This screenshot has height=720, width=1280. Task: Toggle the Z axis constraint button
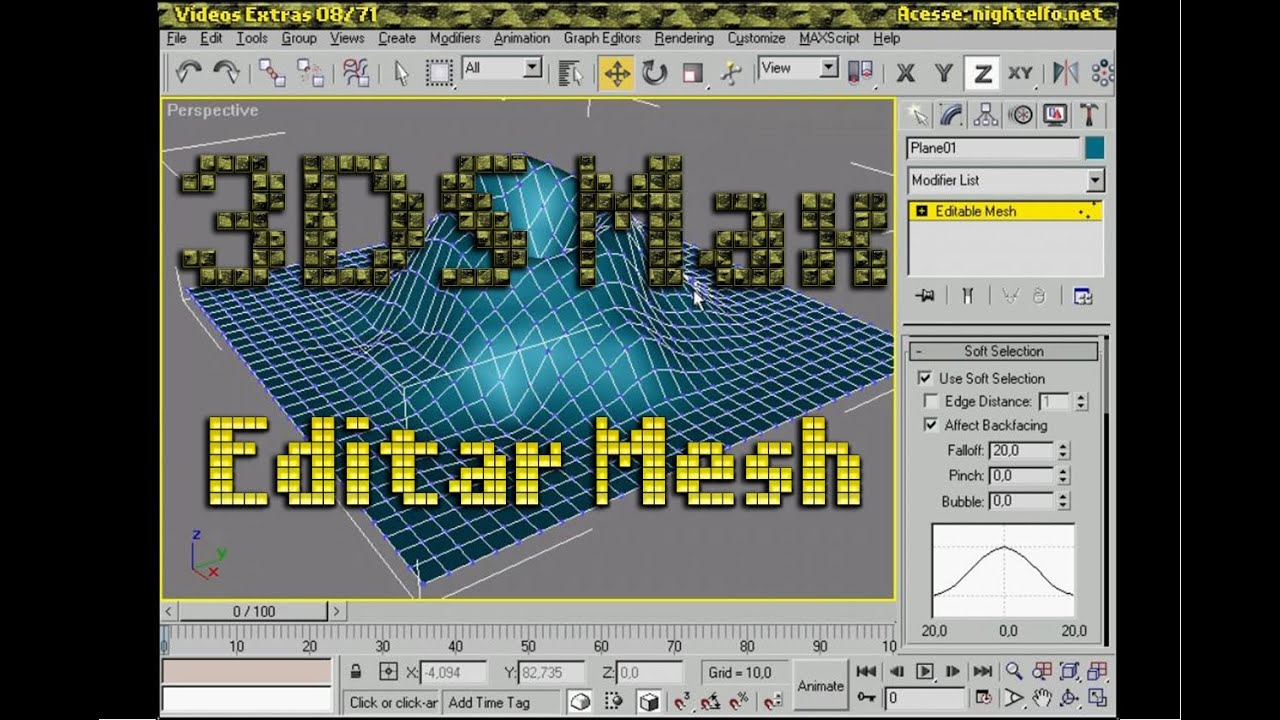tap(982, 72)
